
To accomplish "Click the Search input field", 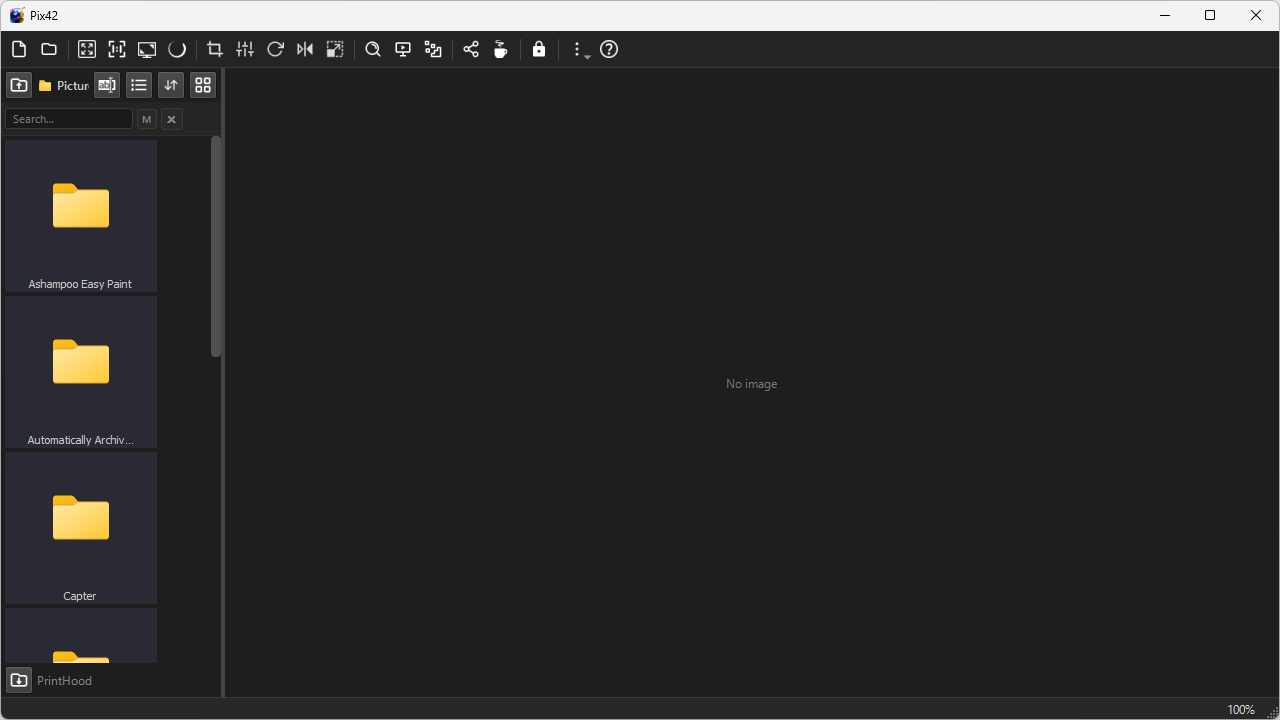I will pyautogui.click(x=69, y=119).
